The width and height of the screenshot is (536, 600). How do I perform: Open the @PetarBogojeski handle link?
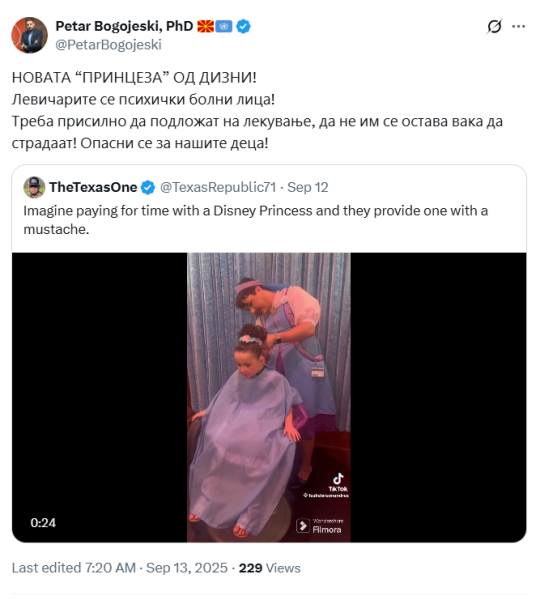tap(108, 45)
